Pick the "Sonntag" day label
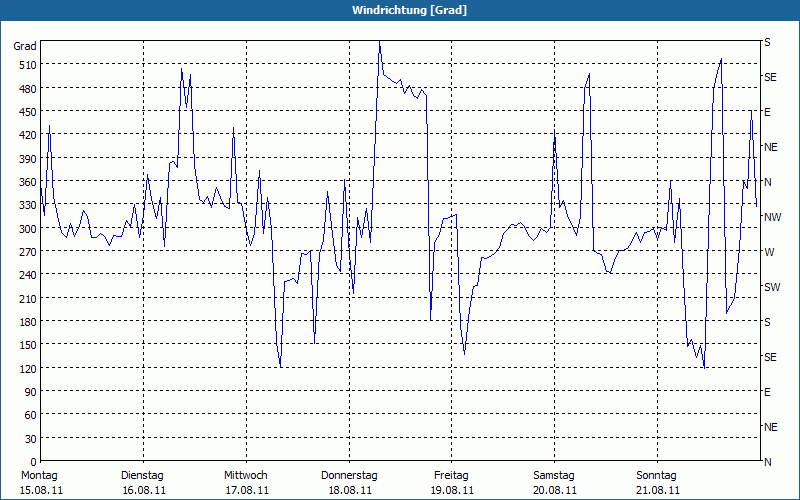Image resolution: width=800 pixels, height=500 pixels. [656, 476]
